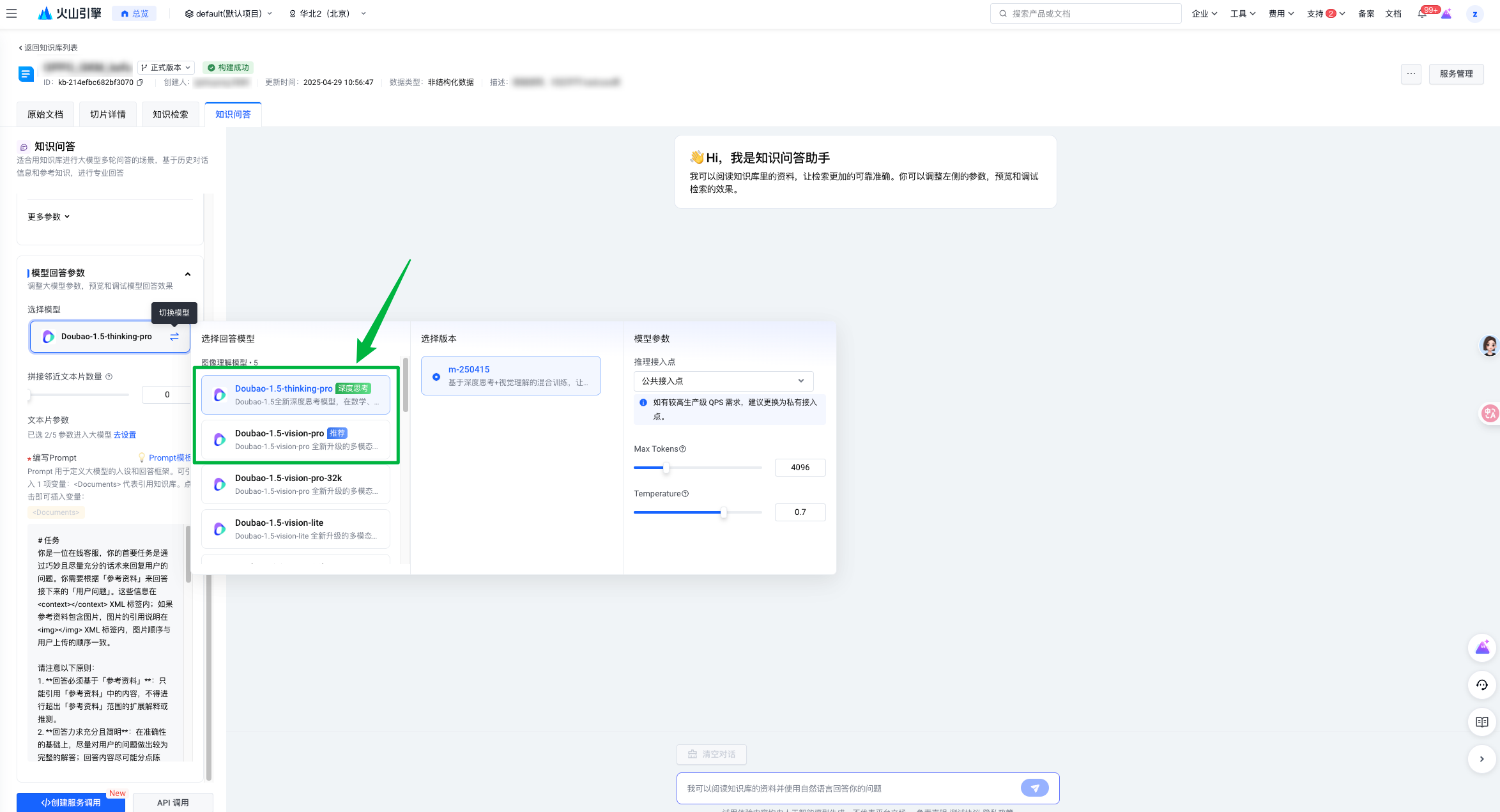Click the Temperature slider handle
The image size is (1500, 812).
(x=723, y=512)
